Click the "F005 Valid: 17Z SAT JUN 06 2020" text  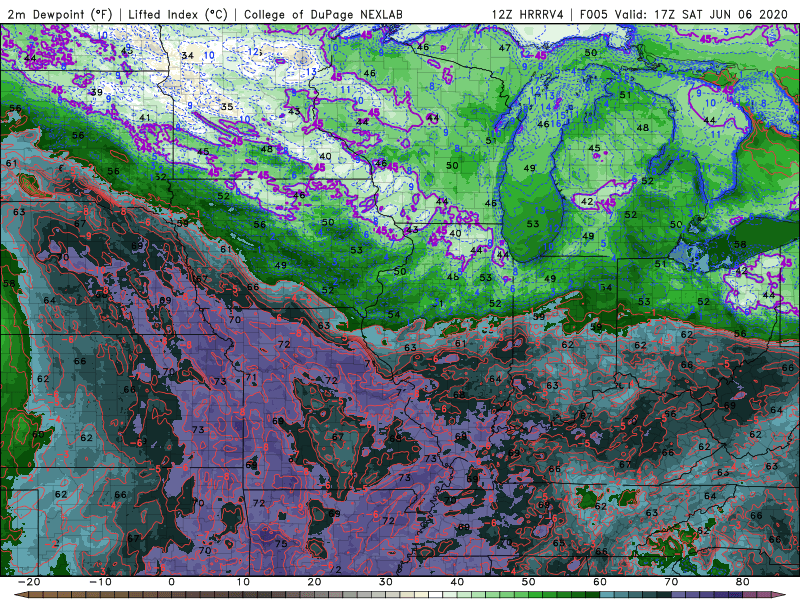(x=684, y=15)
